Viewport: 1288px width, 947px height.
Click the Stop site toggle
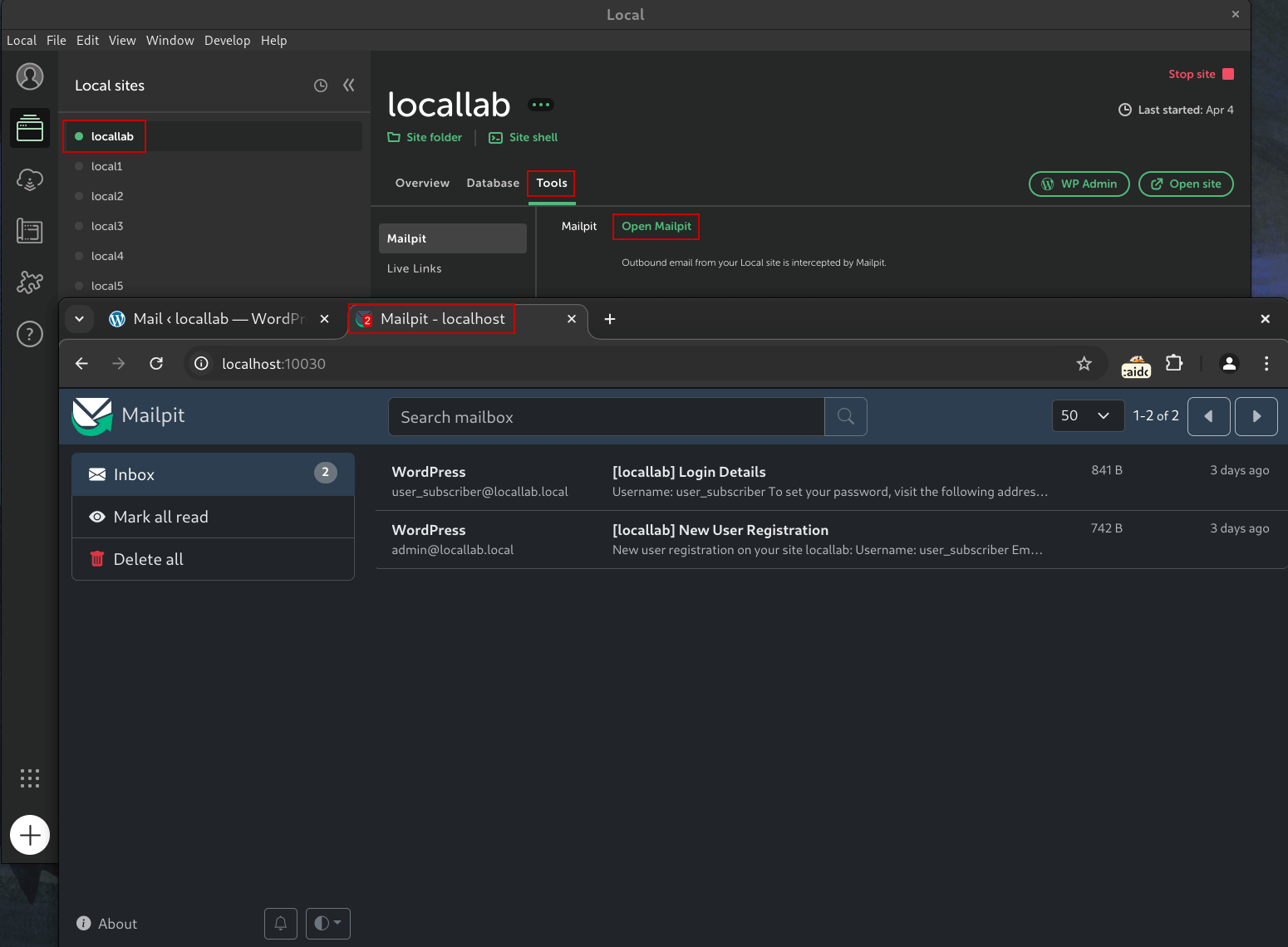click(x=1201, y=74)
